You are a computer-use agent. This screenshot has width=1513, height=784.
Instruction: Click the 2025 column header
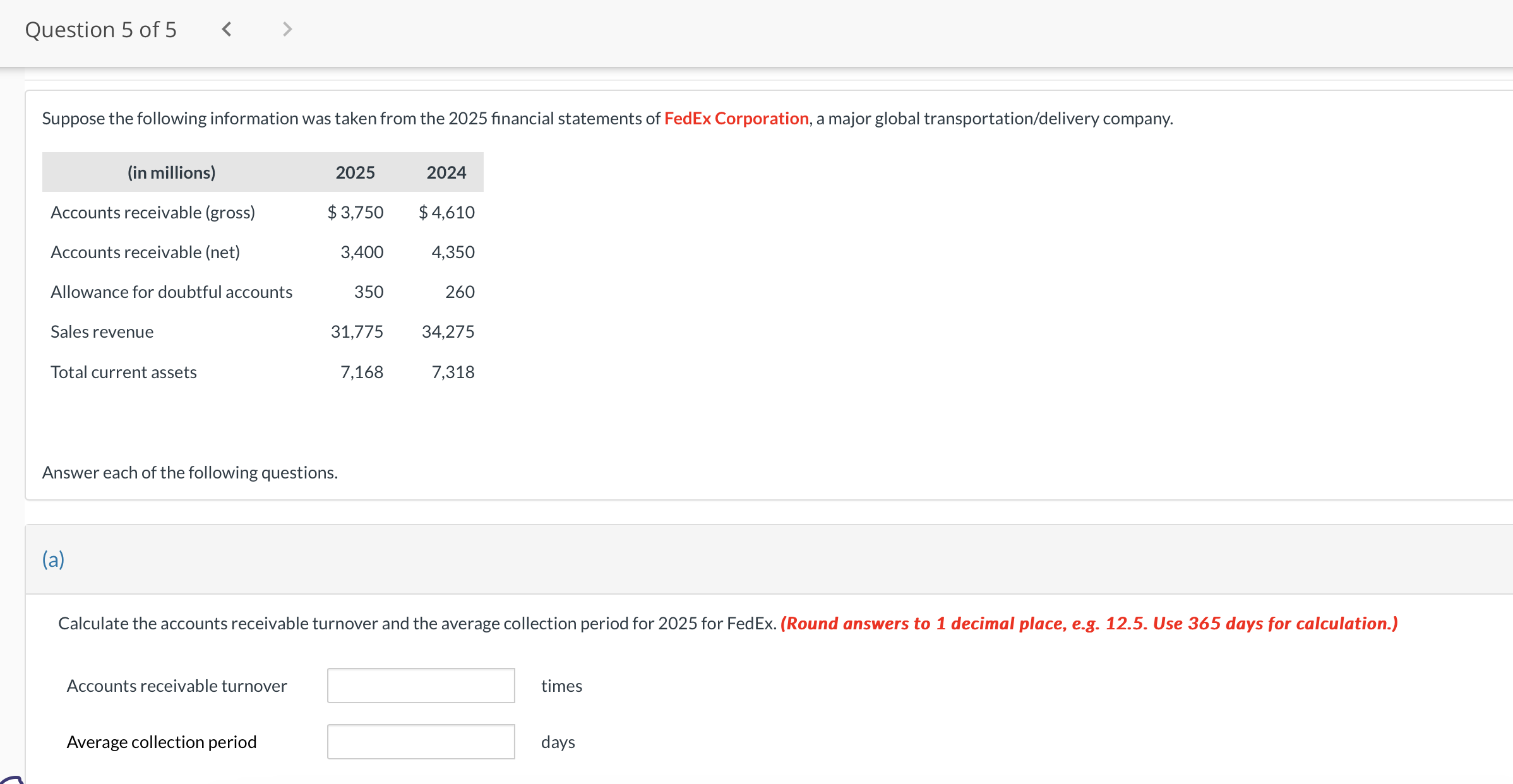tap(355, 172)
